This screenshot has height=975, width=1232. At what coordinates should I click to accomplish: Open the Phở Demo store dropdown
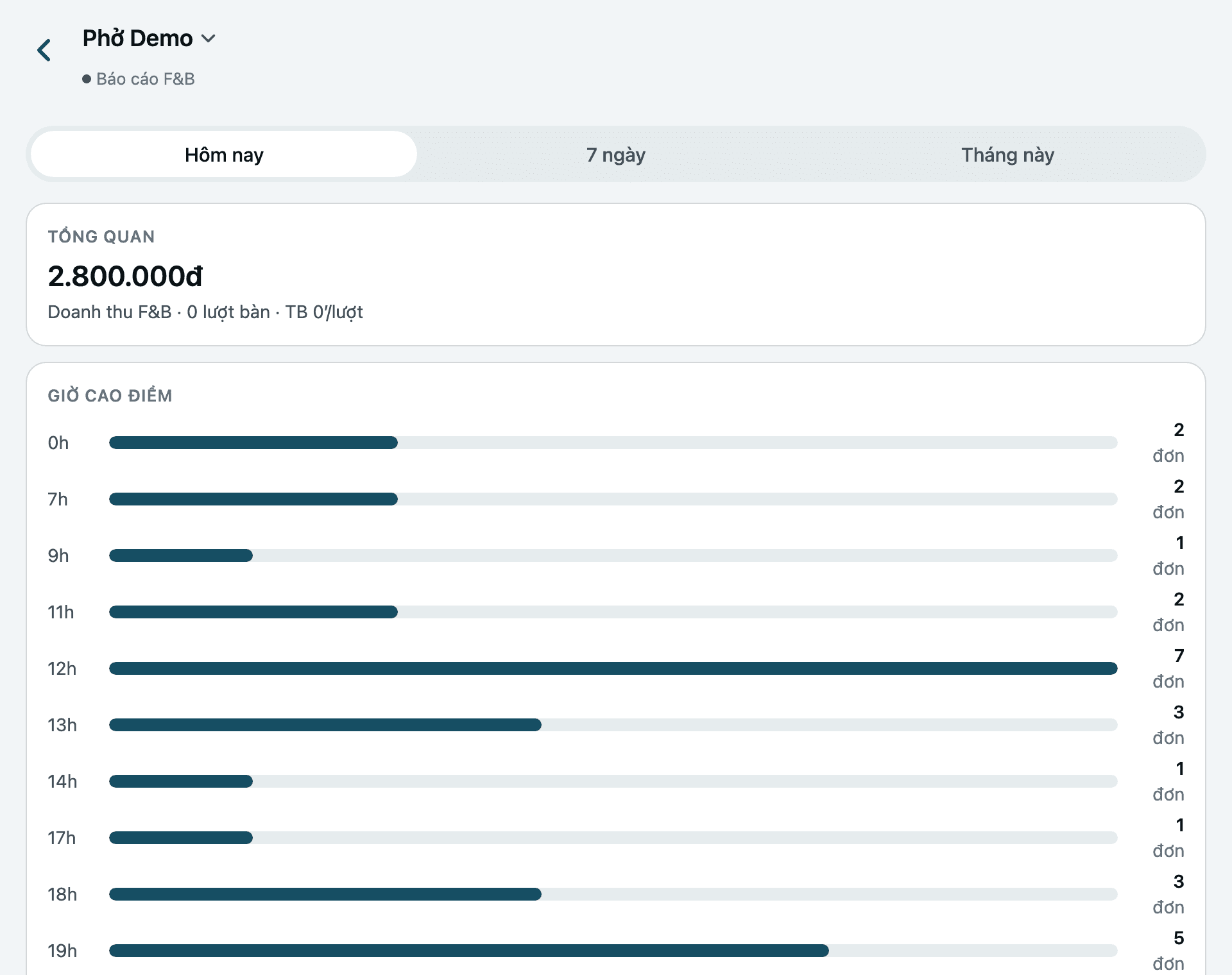[149, 38]
